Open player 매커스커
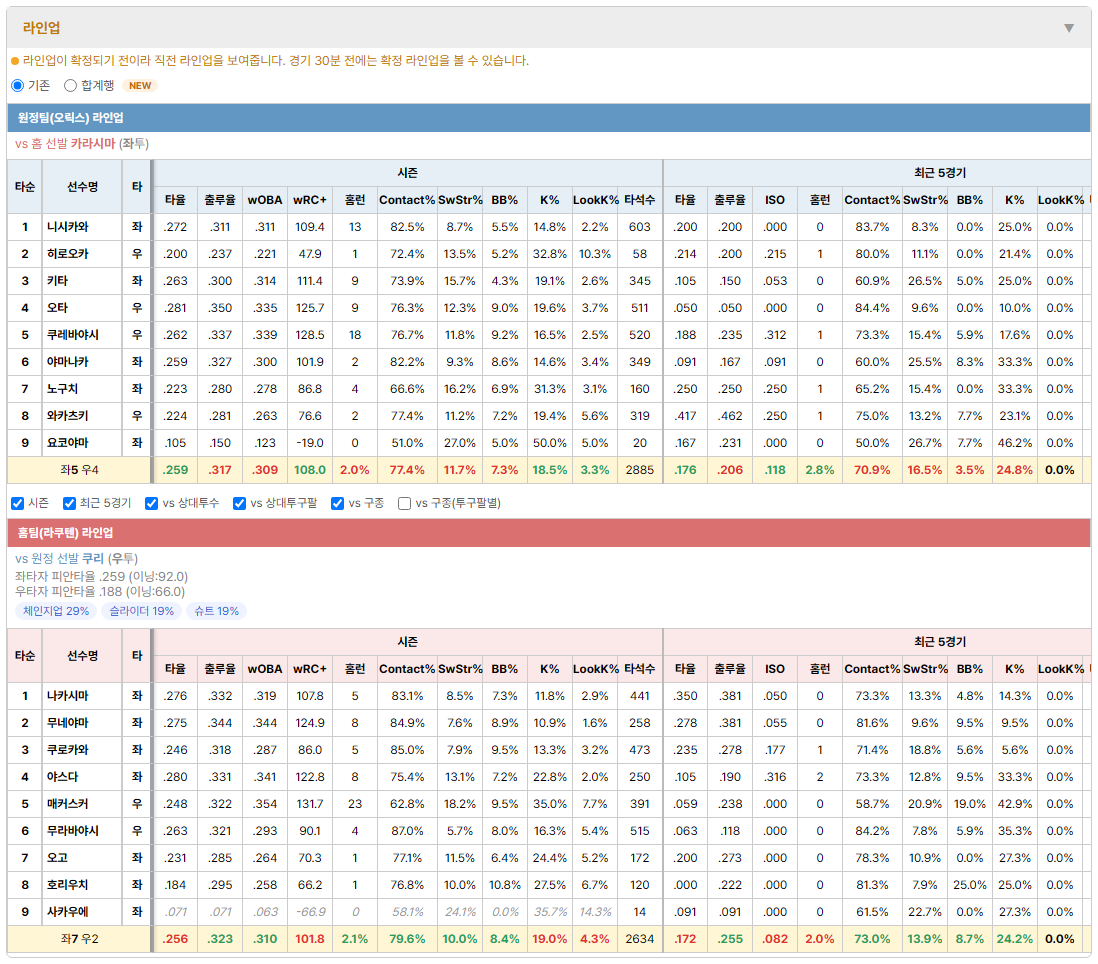 68,804
